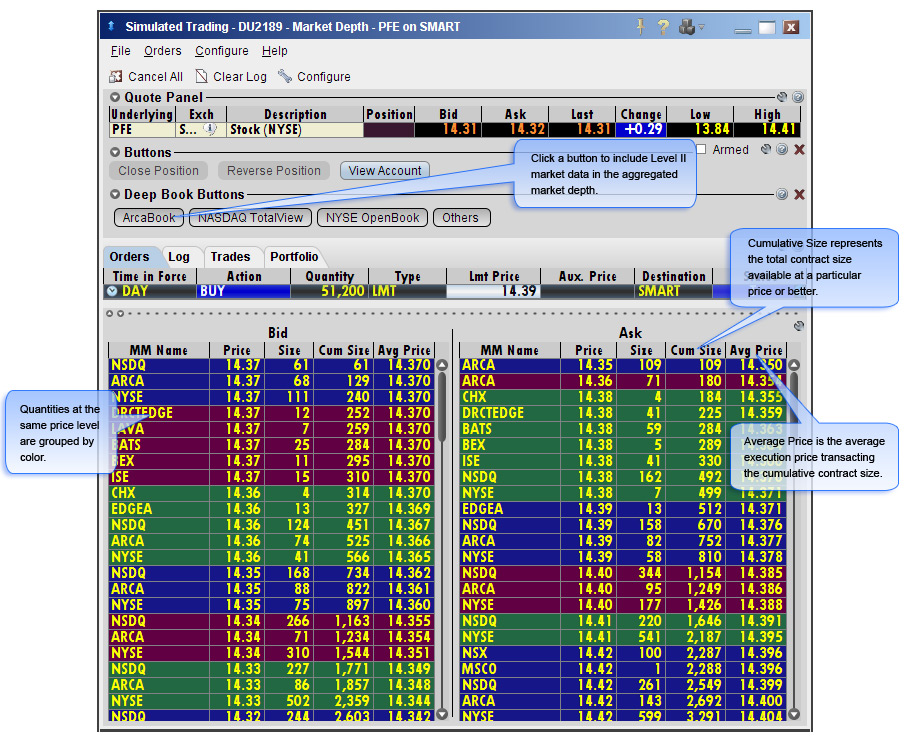910x742 pixels.
Task: Toggle NYSE OpenBook deep book data
Action: click(x=373, y=218)
